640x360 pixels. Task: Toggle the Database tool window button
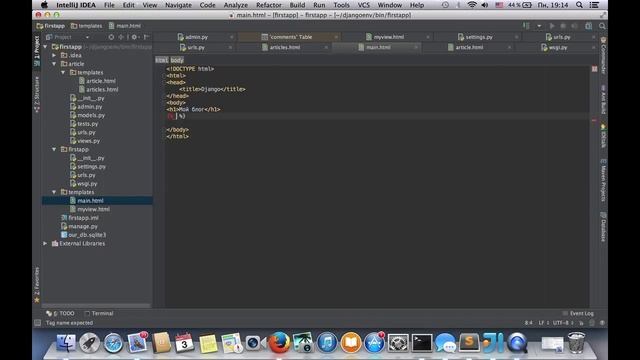click(603, 227)
